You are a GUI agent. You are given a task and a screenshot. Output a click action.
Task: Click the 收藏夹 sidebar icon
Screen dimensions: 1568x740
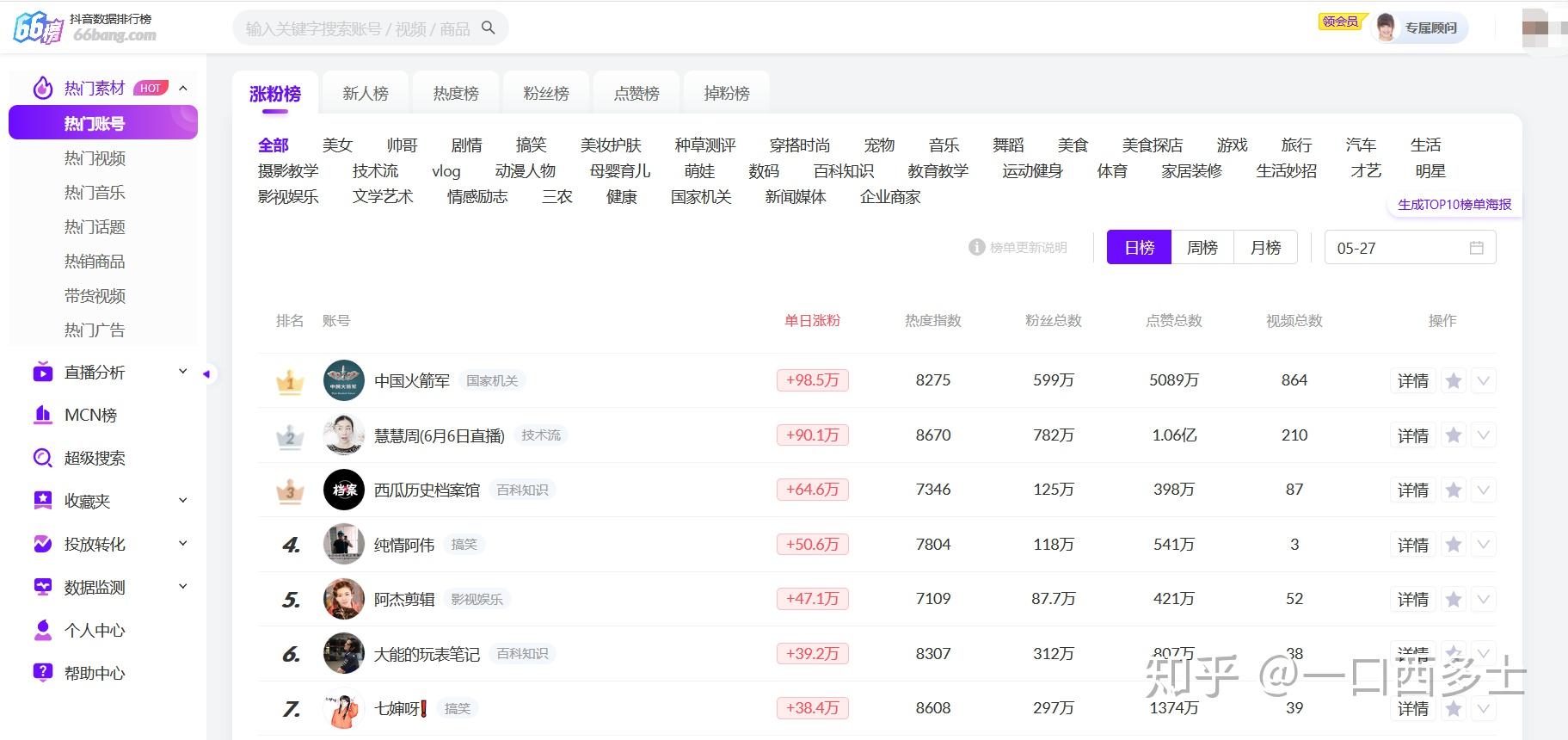point(42,501)
